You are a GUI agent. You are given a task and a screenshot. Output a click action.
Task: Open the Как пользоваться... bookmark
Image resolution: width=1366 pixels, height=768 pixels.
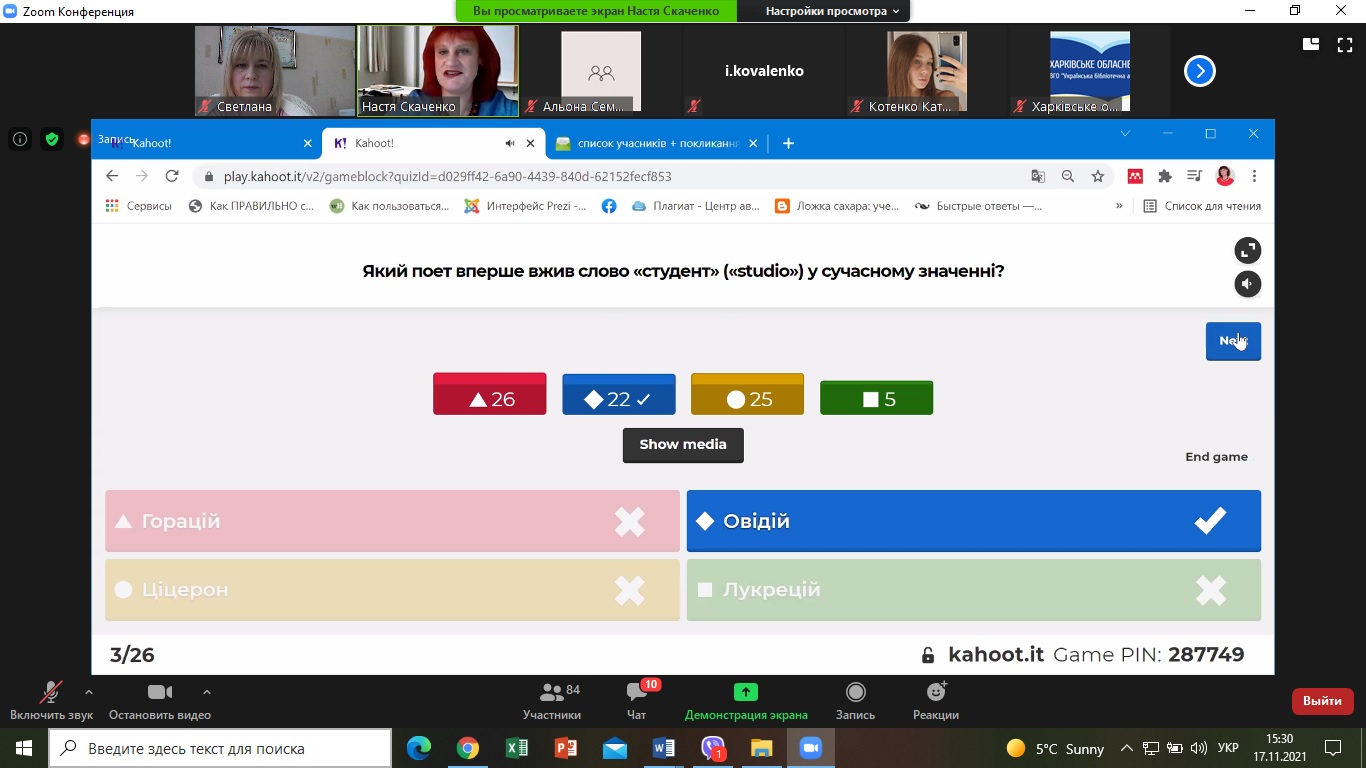click(x=390, y=206)
